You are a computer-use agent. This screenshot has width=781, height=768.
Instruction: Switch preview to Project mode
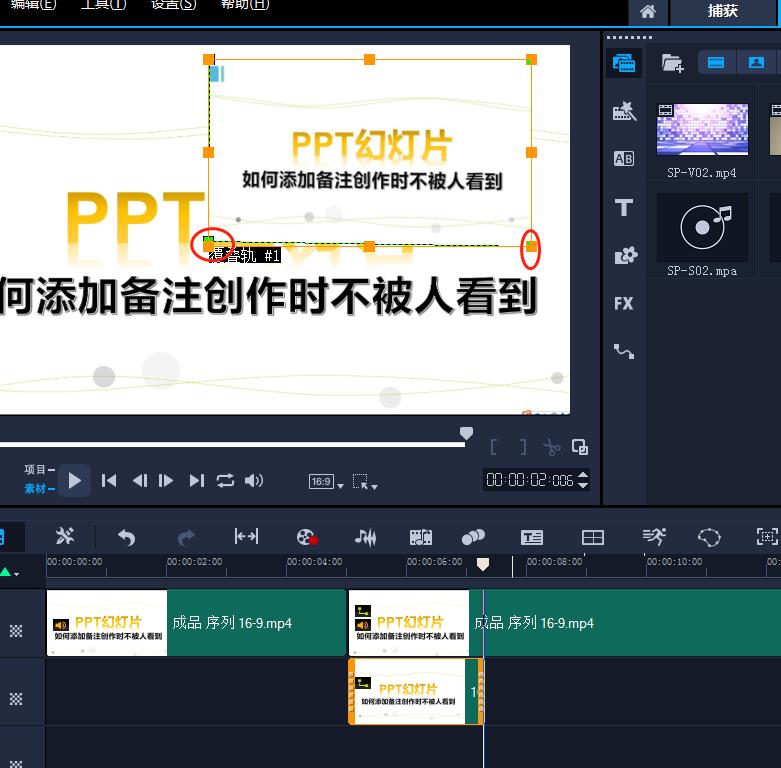pos(35,469)
